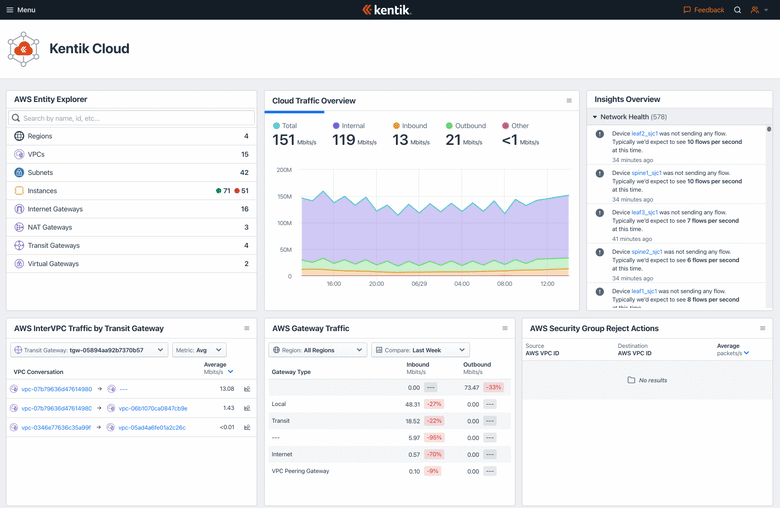Click the Outbound green legend swatch
Viewport: 780px width, 508px height.
coord(450,126)
